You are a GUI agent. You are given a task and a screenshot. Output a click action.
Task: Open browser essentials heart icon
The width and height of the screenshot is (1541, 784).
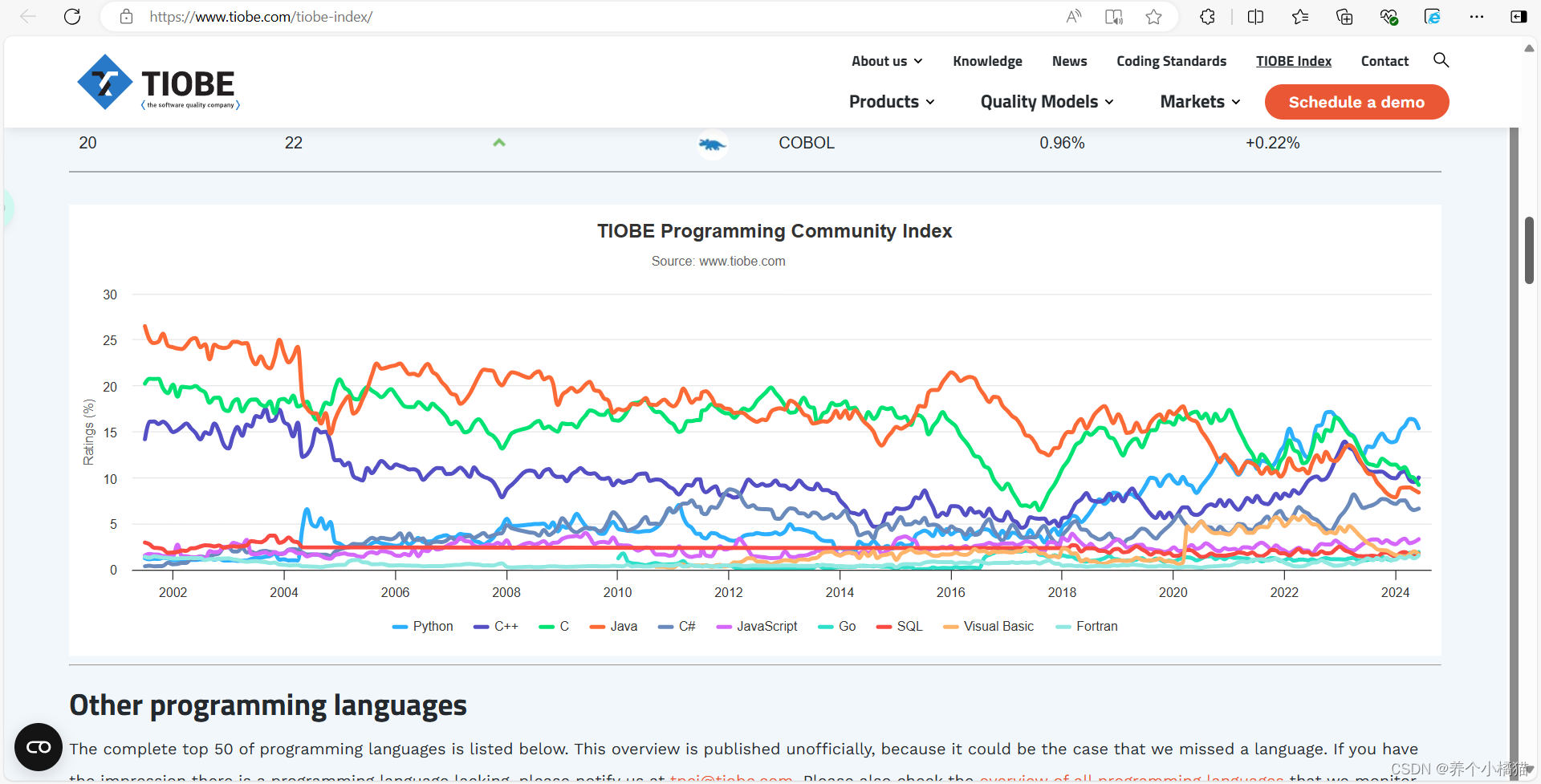[1389, 17]
